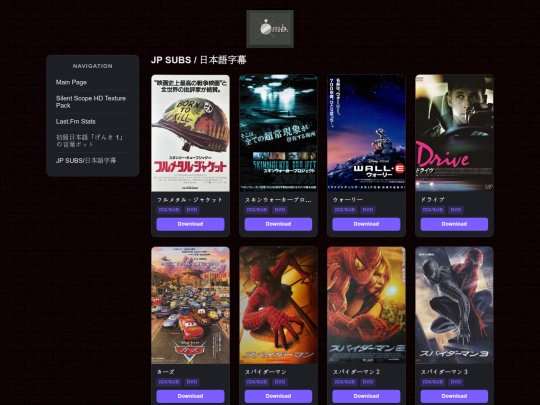Click the title text スキンウォーカープロ...

[278, 200]
